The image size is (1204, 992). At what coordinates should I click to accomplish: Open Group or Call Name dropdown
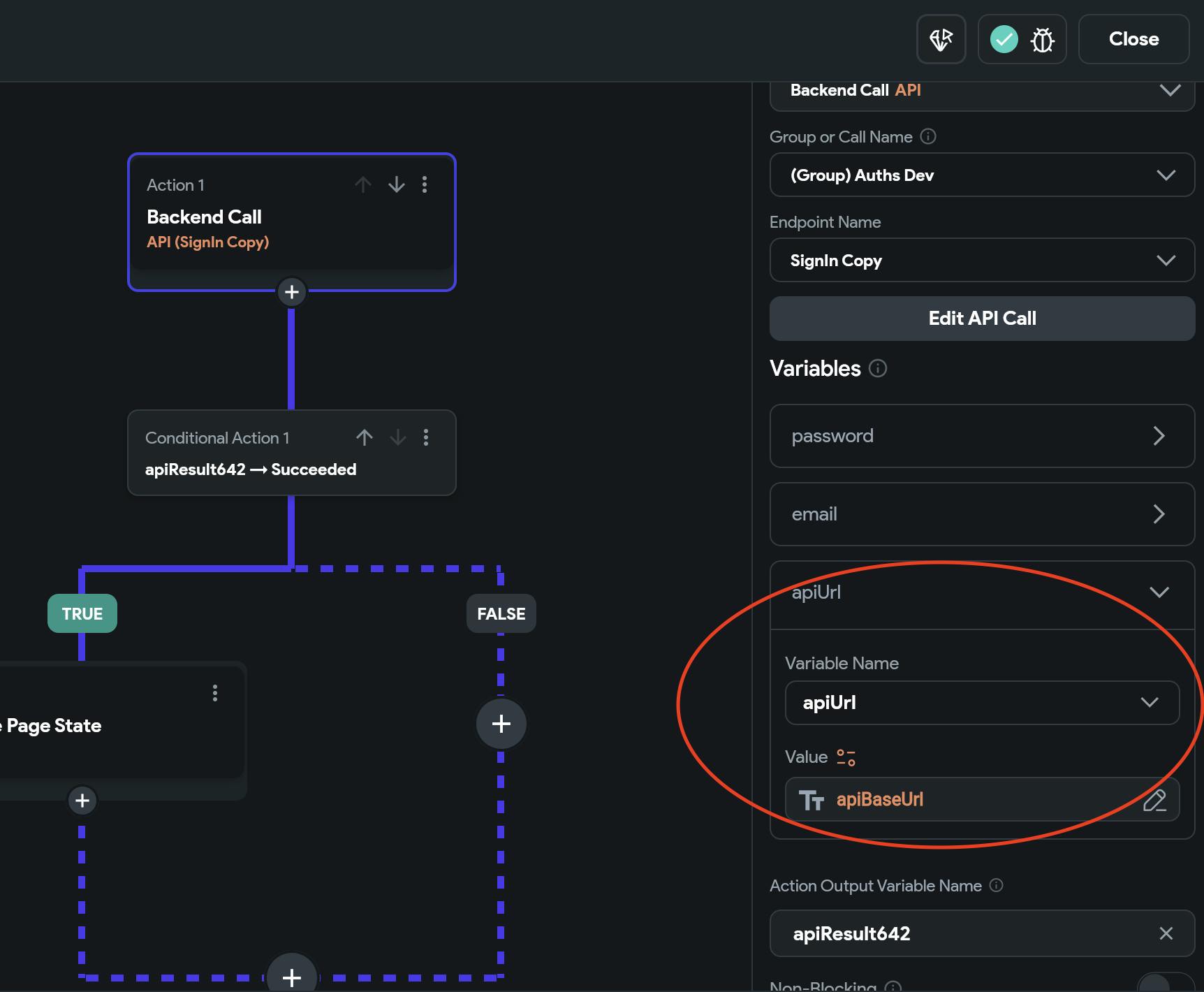pyautogui.click(x=981, y=175)
